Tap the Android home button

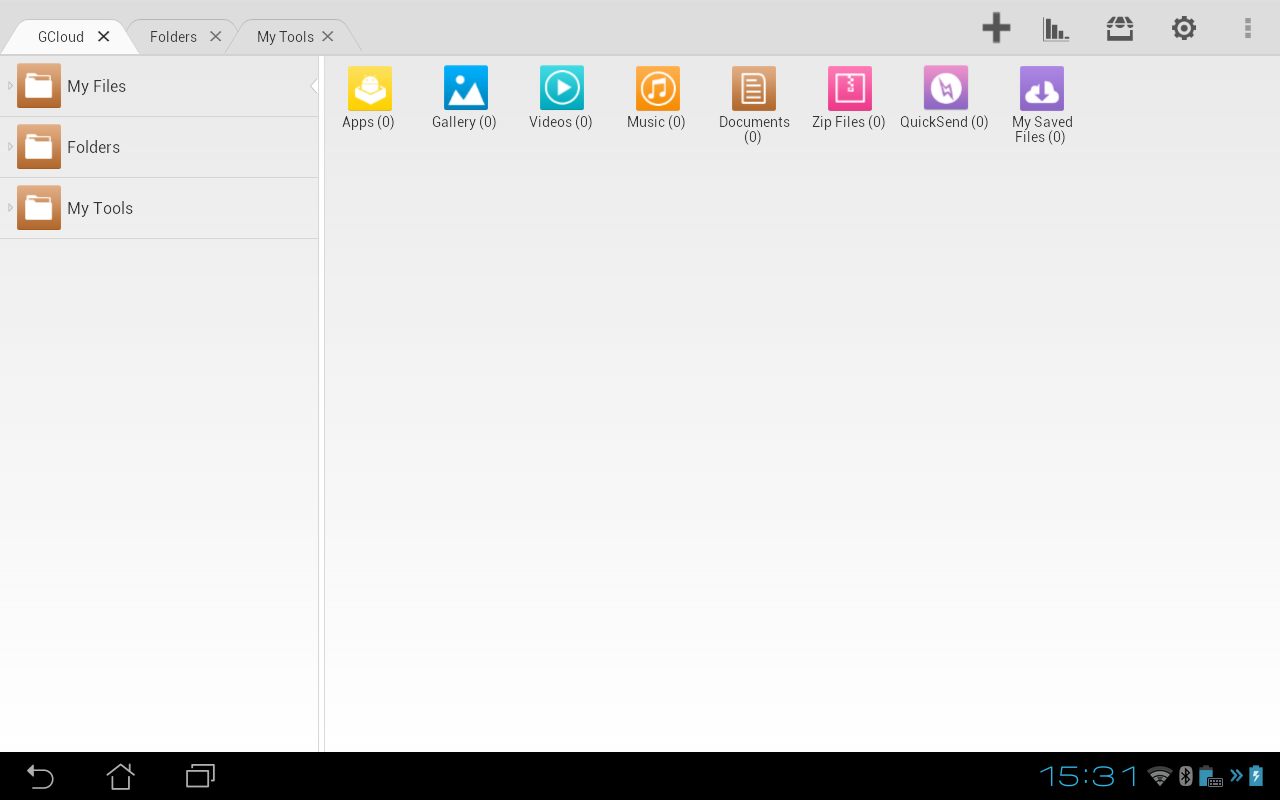[x=120, y=776]
